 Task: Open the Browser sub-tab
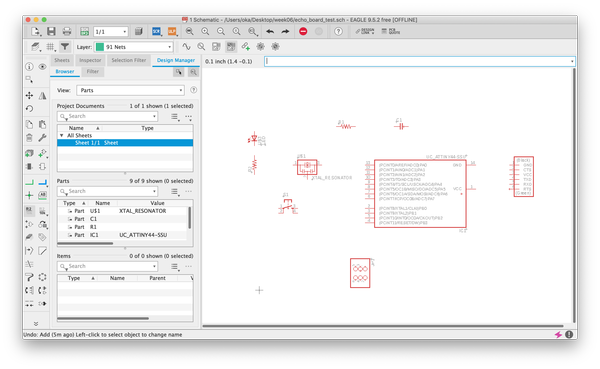coord(65,72)
